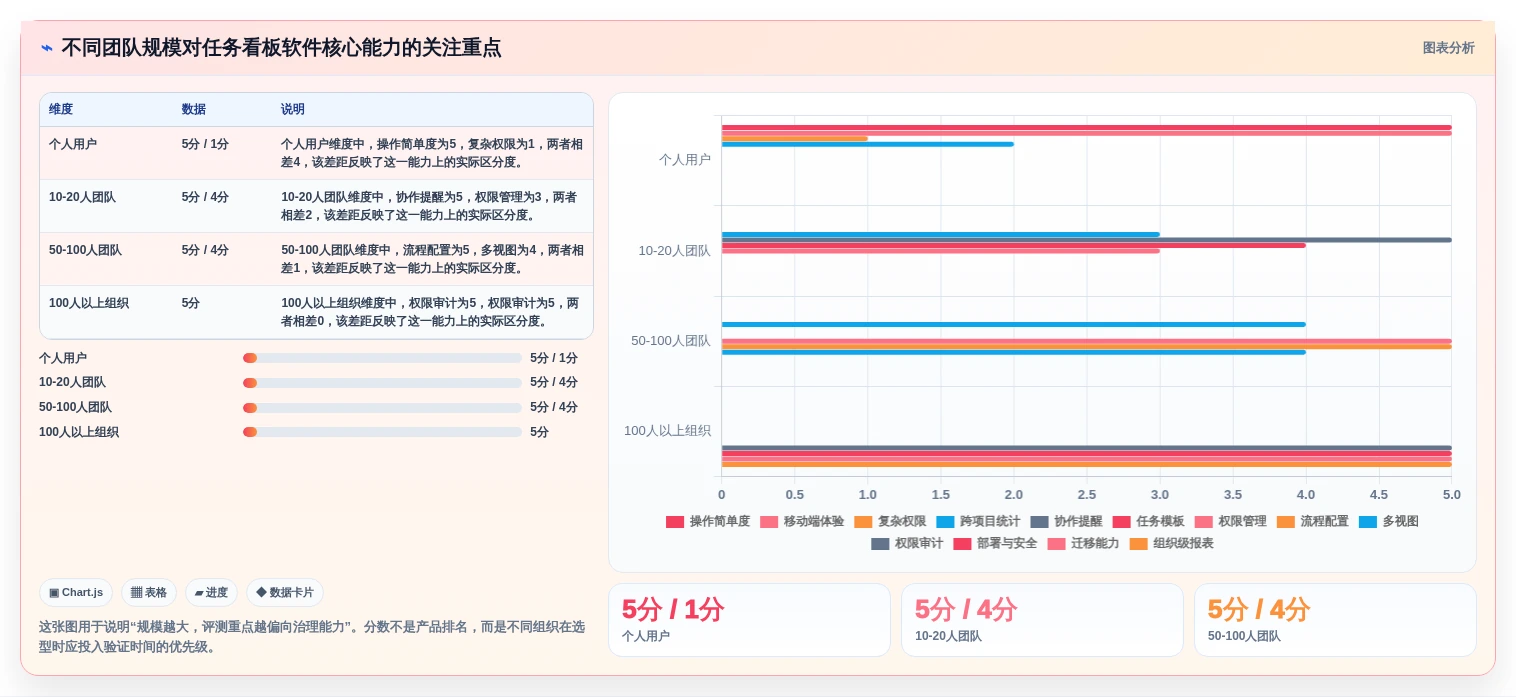
Task: Click the 100人以上组织 table row name
Action: tap(89, 303)
